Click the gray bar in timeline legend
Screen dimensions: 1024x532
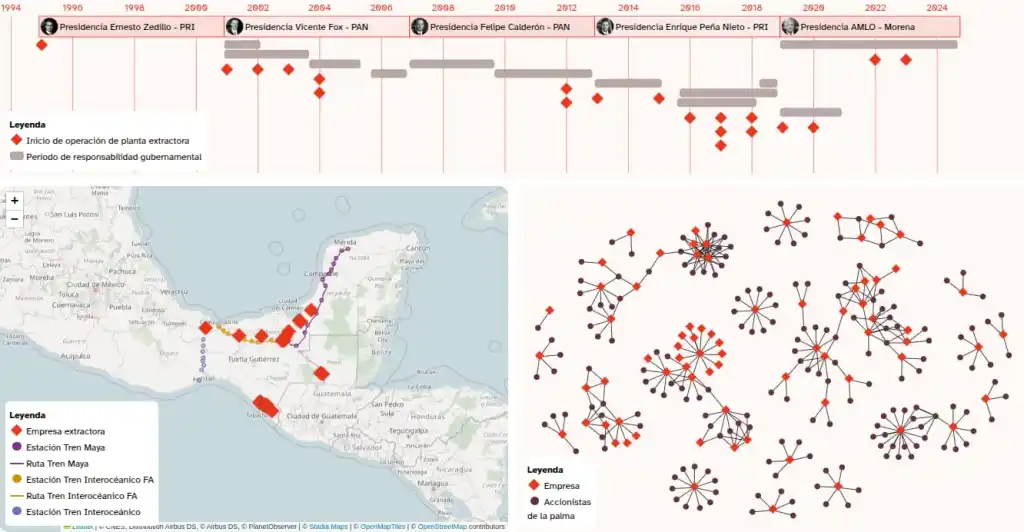pyautogui.click(x=16, y=157)
